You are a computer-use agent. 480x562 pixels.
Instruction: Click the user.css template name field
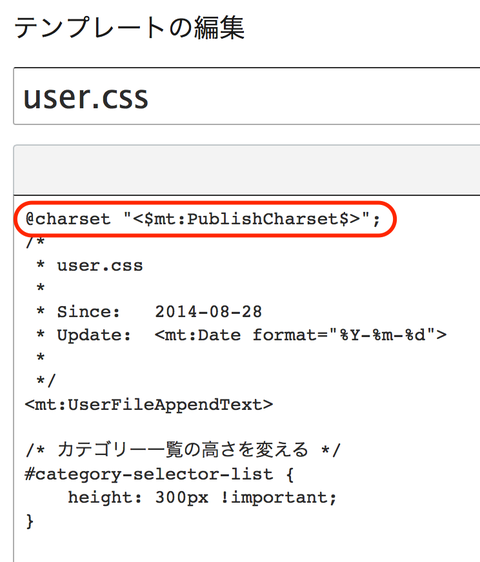tap(247, 96)
